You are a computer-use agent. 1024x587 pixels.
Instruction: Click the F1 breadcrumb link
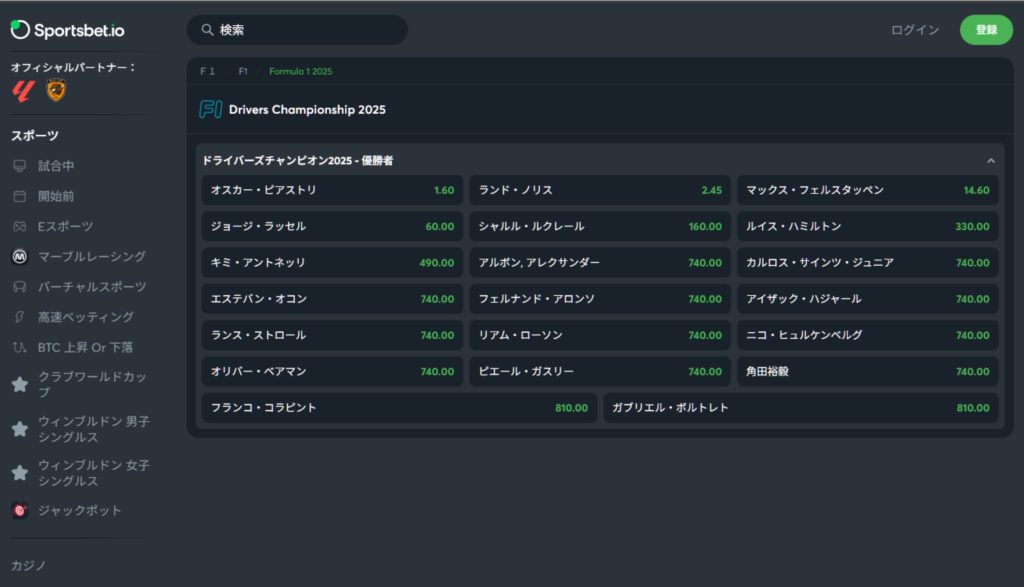(x=243, y=71)
